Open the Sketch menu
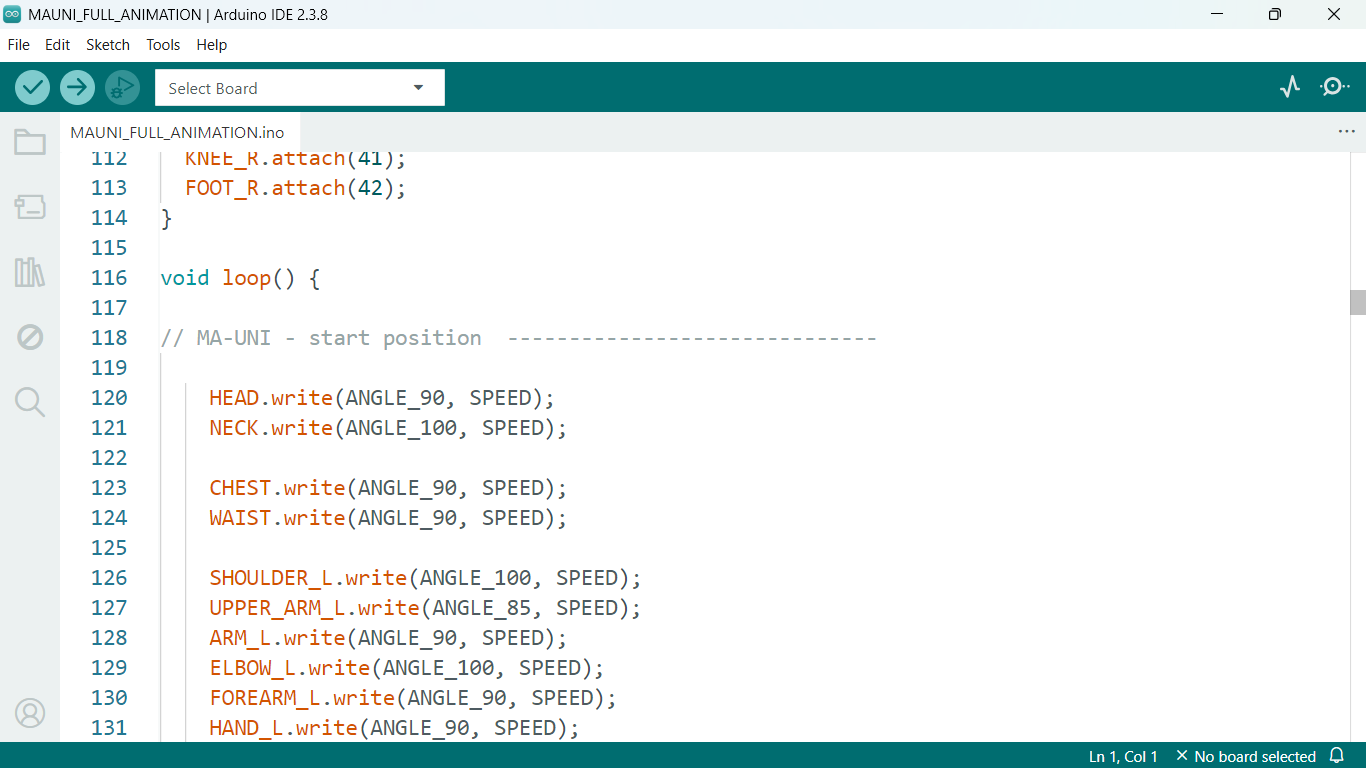This screenshot has height=768, width=1366. click(x=108, y=45)
